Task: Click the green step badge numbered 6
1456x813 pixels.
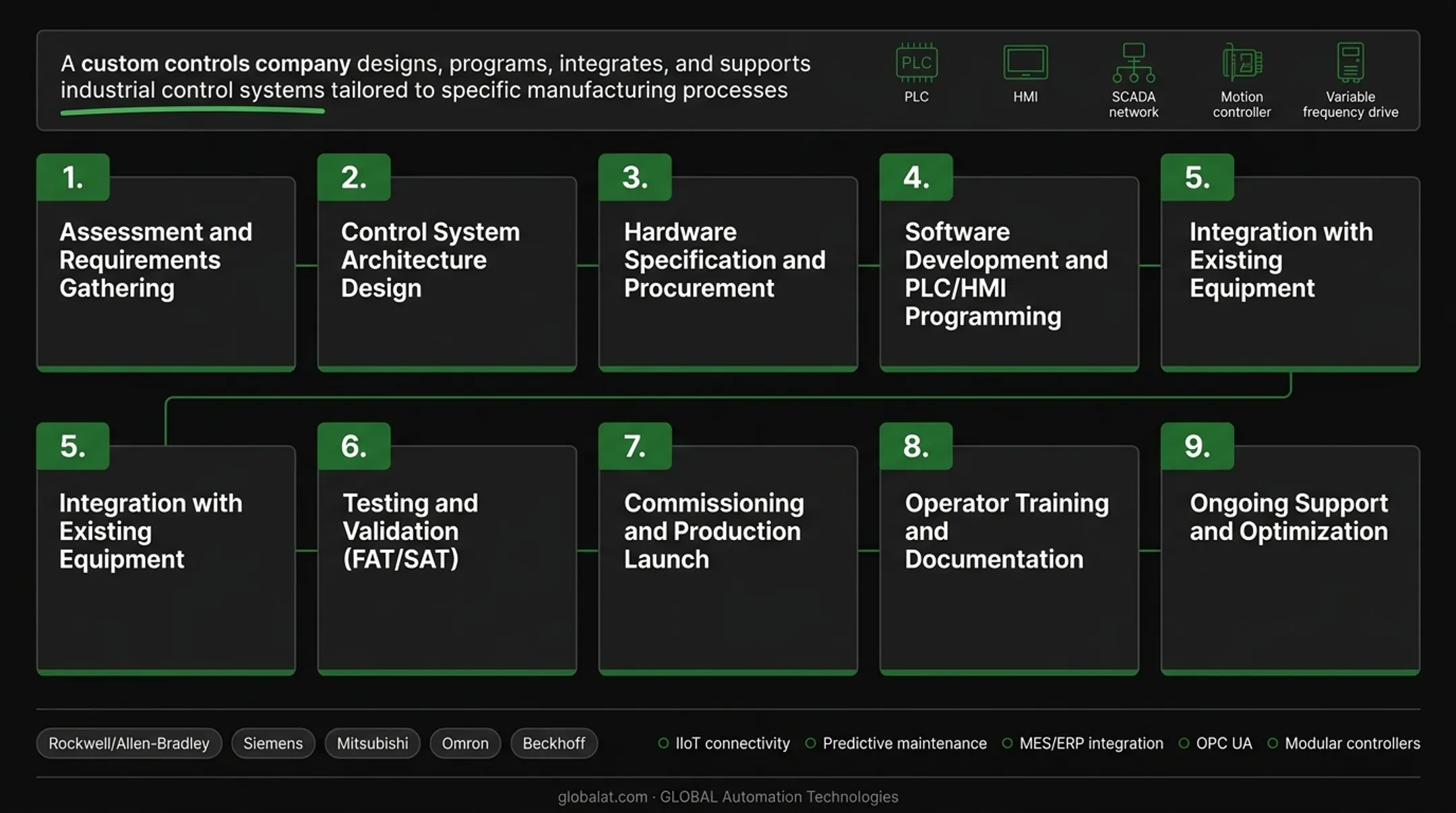Action: click(354, 446)
